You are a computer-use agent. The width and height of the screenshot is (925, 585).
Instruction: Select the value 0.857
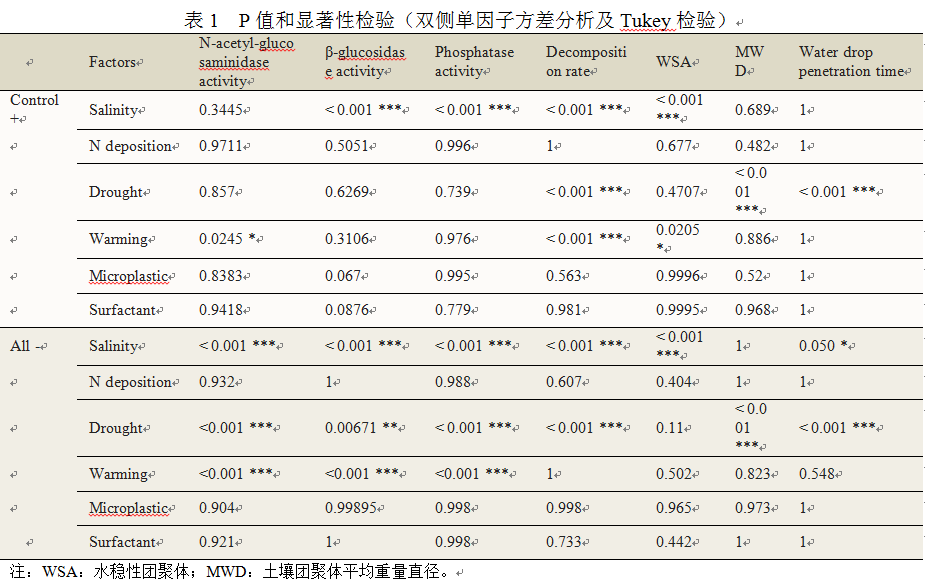pyautogui.click(x=217, y=192)
